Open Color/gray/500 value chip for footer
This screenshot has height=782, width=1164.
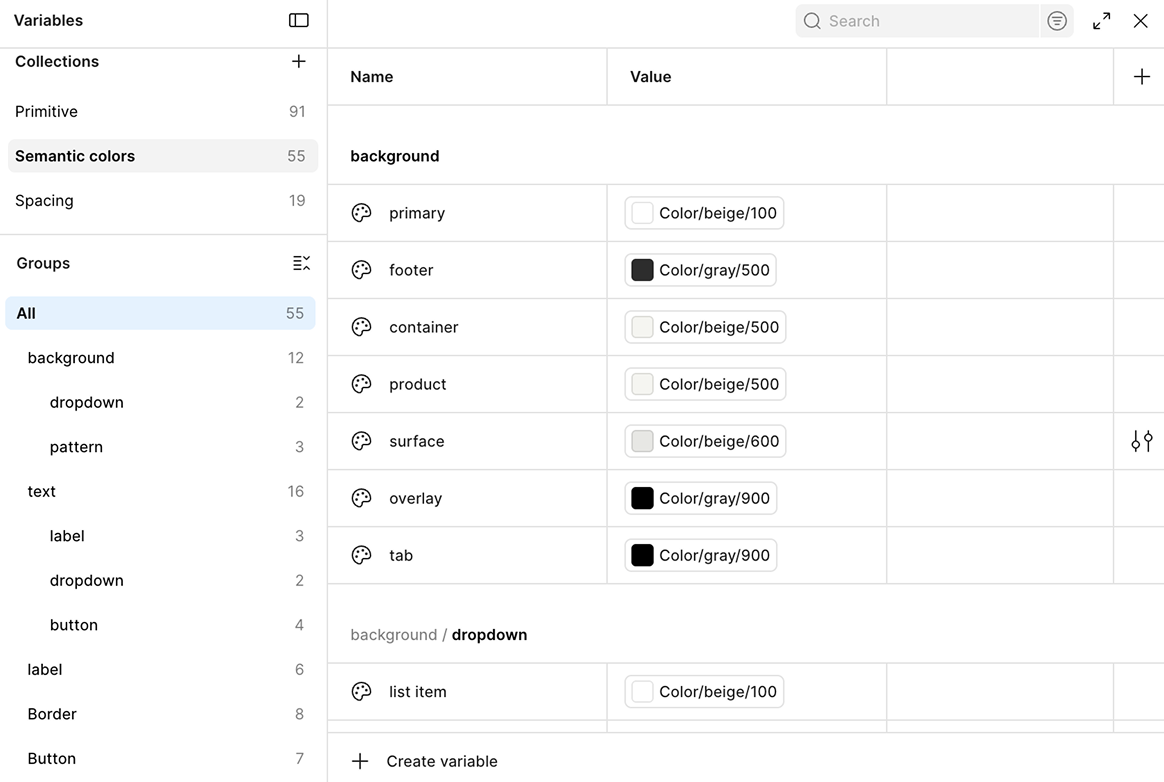pos(700,270)
